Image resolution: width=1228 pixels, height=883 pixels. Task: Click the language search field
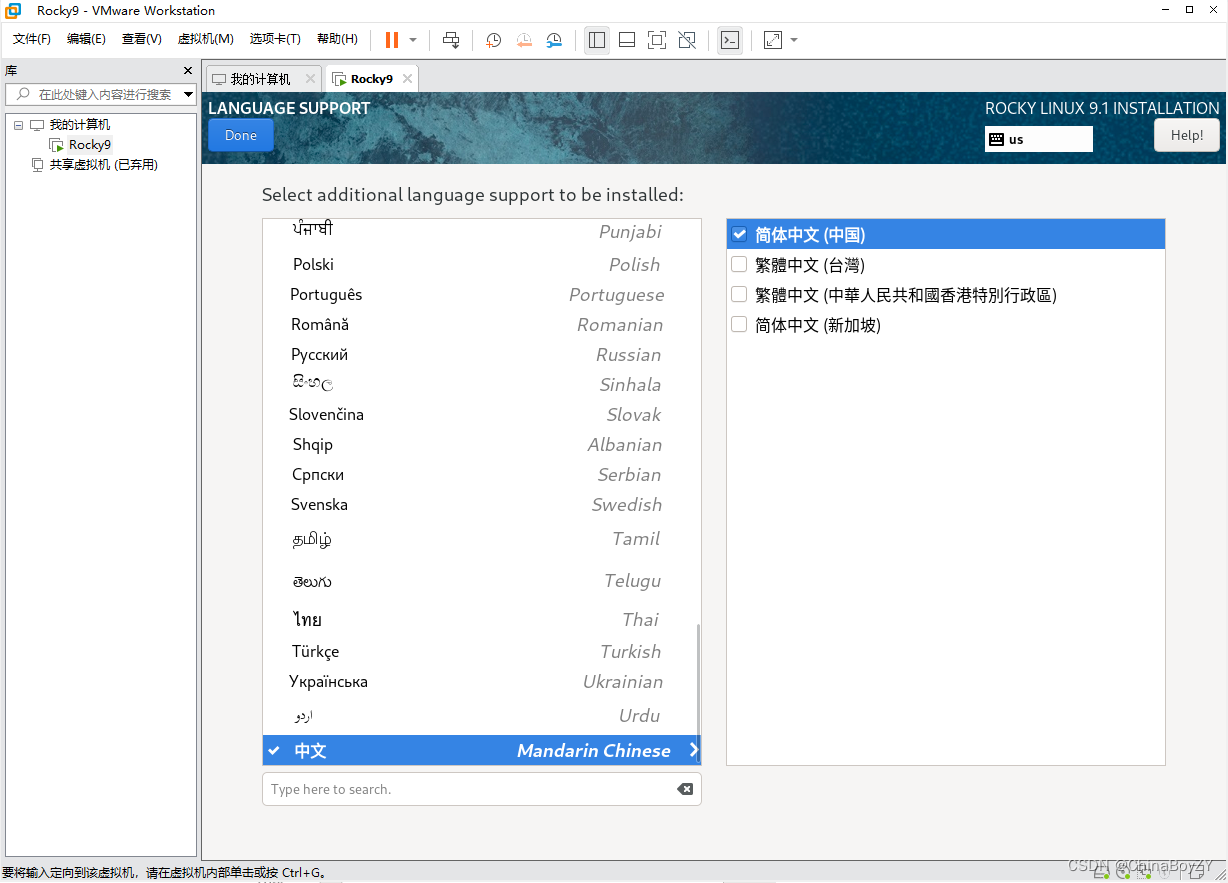point(482,789)
